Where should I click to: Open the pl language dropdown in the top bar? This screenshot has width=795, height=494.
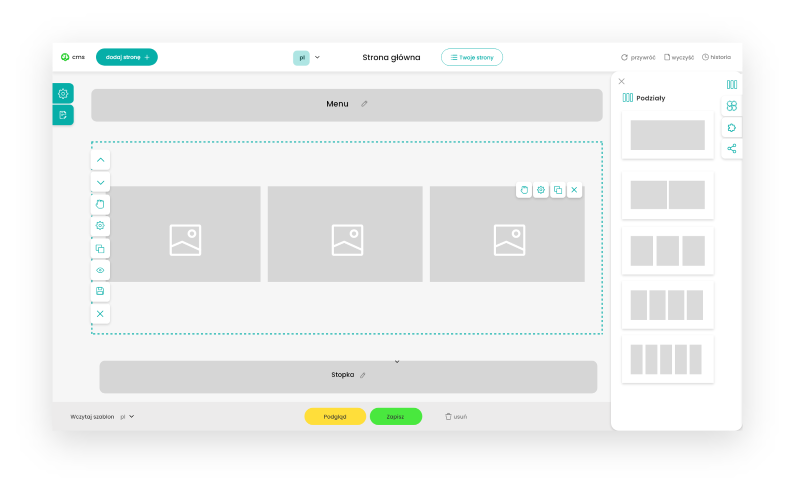307,58
